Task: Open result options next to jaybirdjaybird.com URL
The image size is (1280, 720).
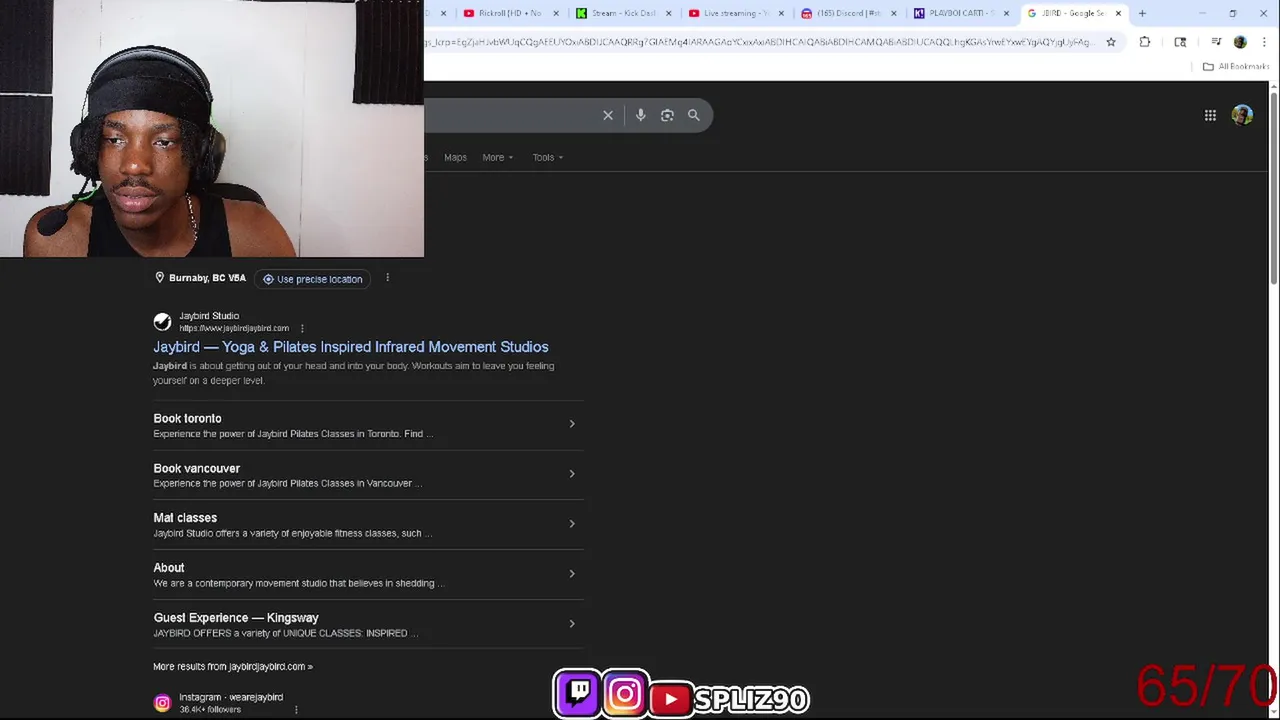Action: point(302,328)
